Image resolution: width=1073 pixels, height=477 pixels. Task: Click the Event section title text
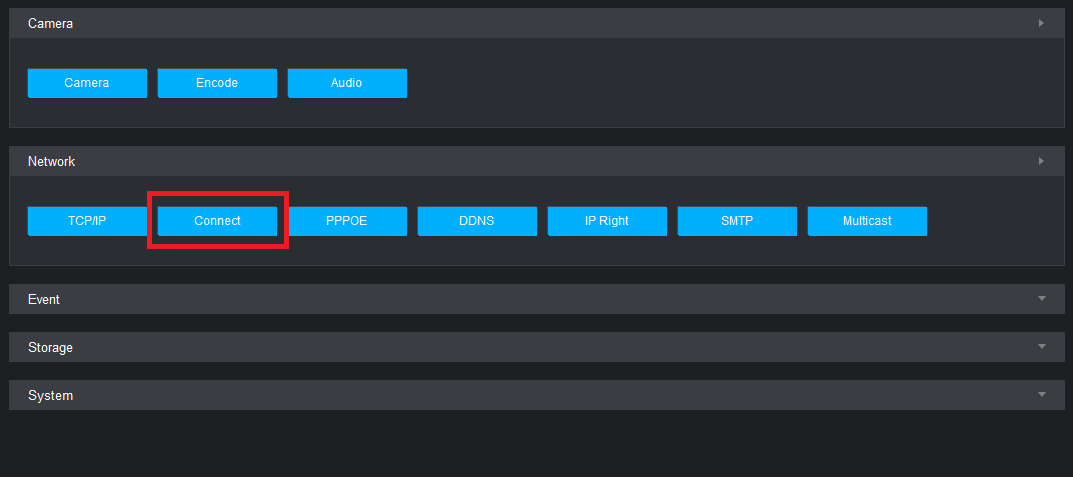click(x=44, y=299)
